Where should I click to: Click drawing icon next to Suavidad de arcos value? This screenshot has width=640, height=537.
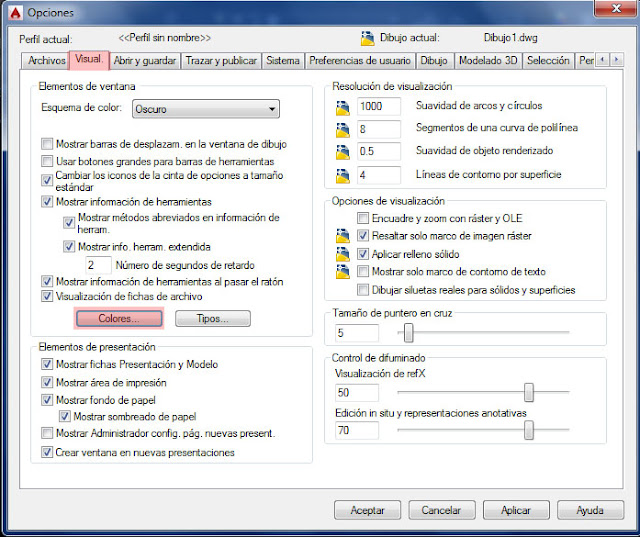[x=342, y=108]
